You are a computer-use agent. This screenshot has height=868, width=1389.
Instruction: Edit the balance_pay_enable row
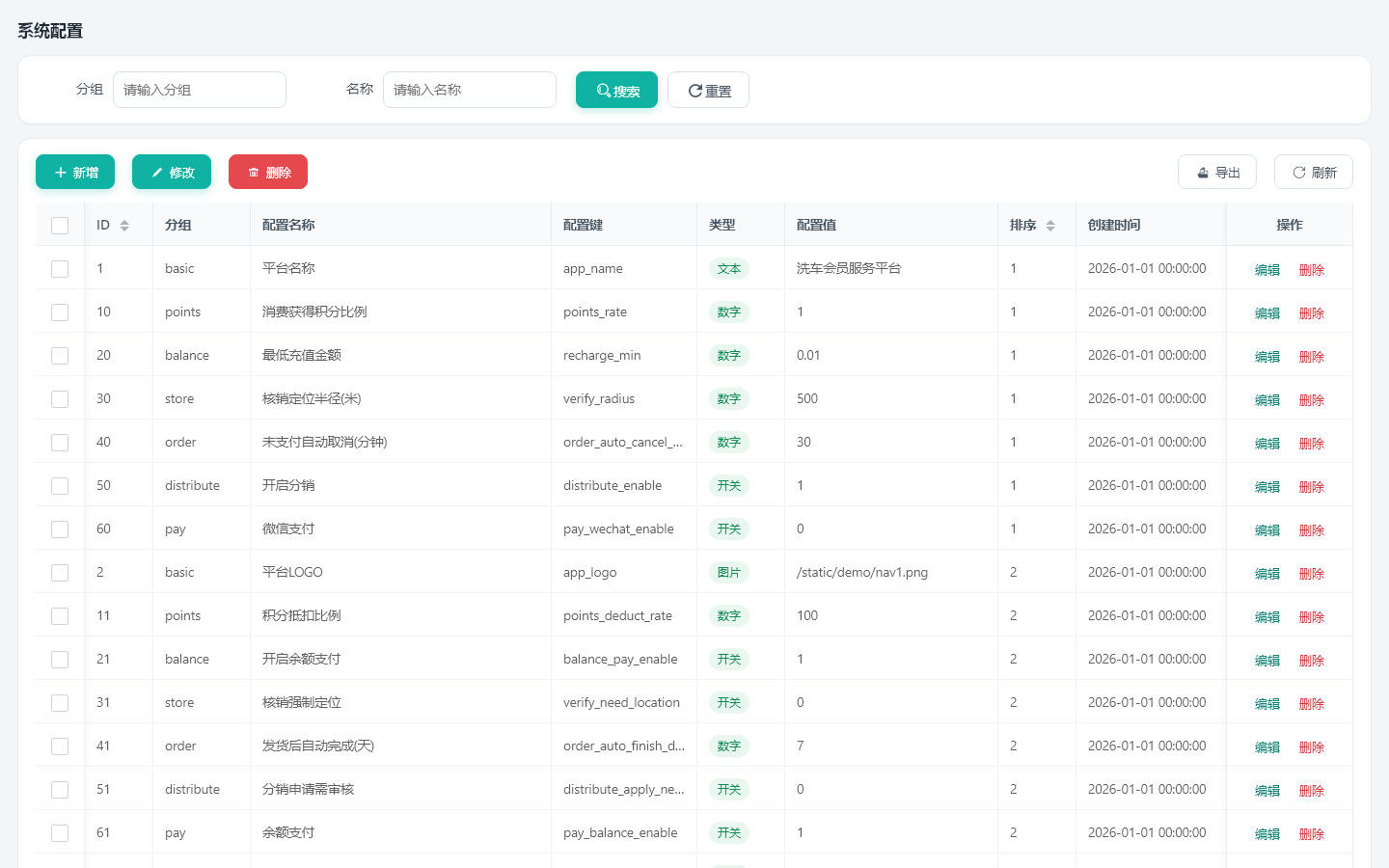(x=1267, y=661)
